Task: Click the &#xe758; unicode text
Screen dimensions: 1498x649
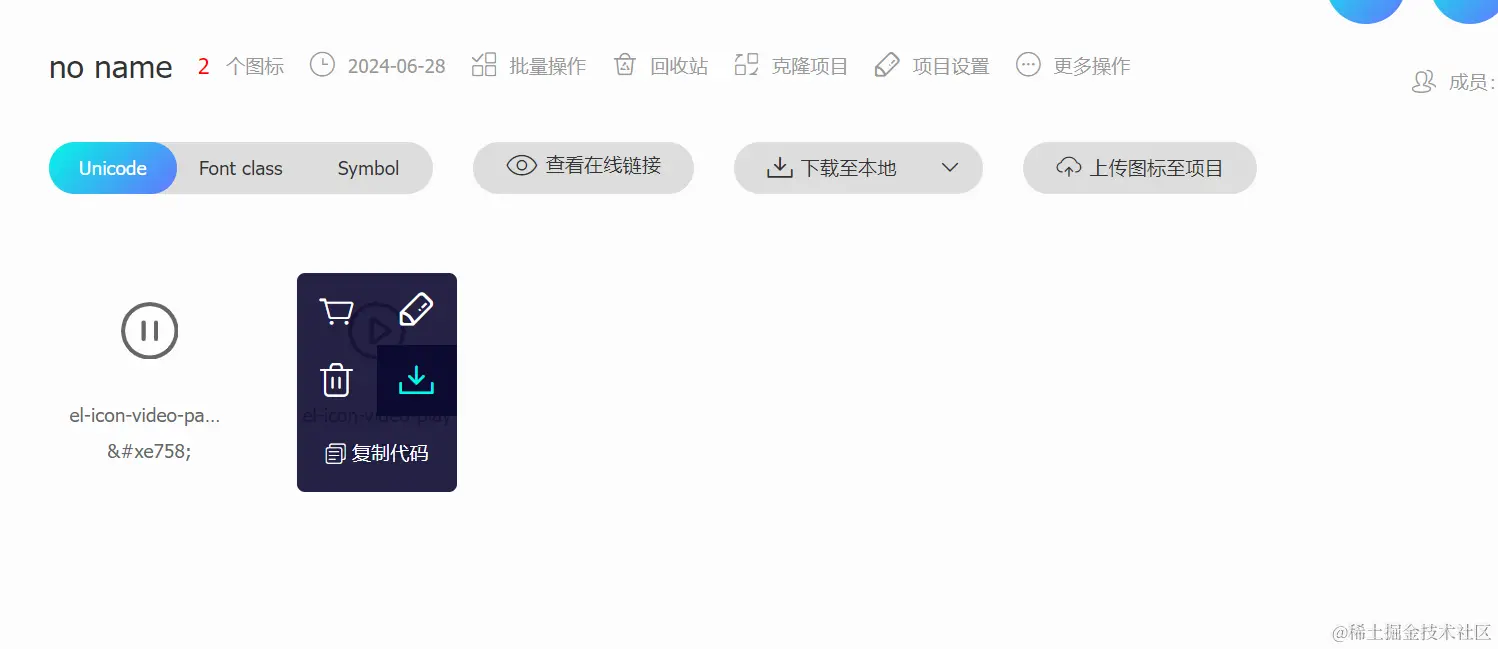Action: [x=150, y=451]
